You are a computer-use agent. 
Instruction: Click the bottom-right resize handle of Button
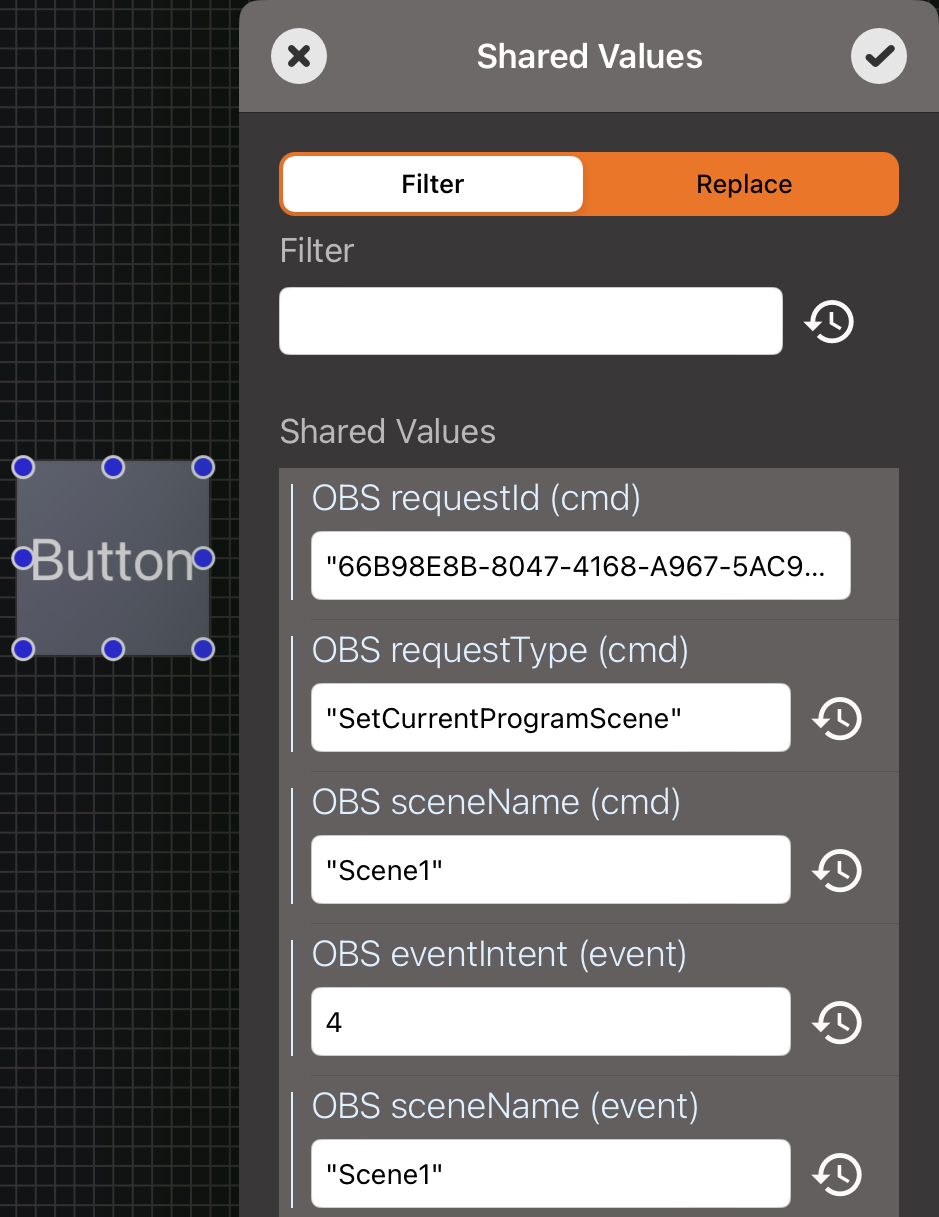click(203, 649)
